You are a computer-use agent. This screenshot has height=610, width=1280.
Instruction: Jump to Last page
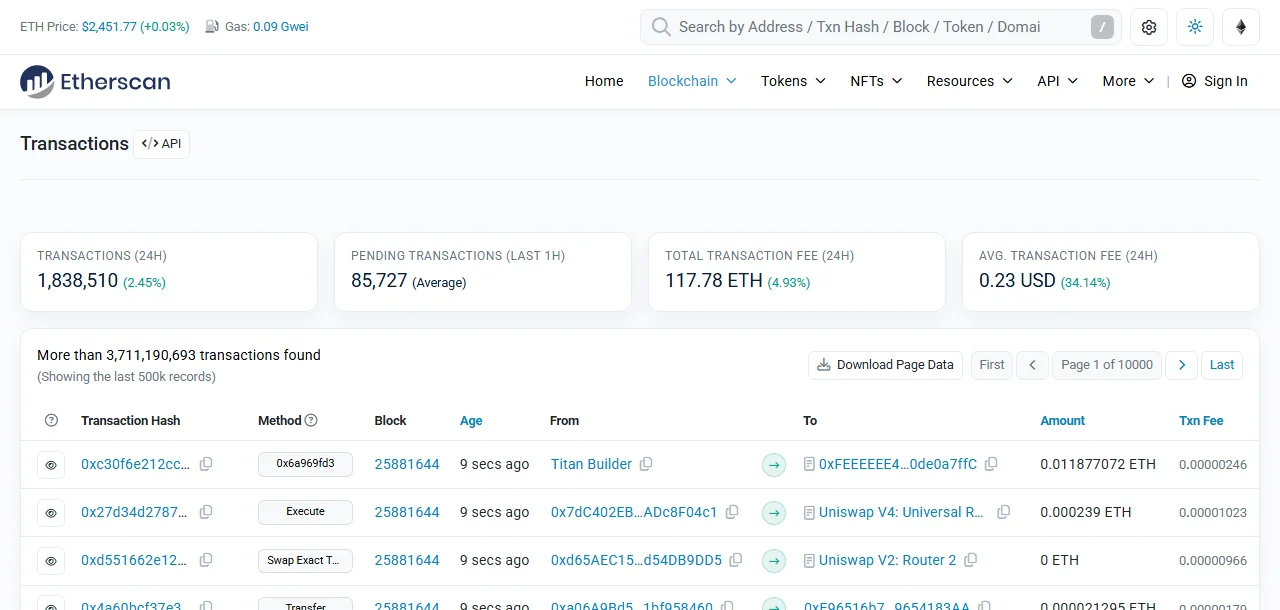[x=1222, y=365]
